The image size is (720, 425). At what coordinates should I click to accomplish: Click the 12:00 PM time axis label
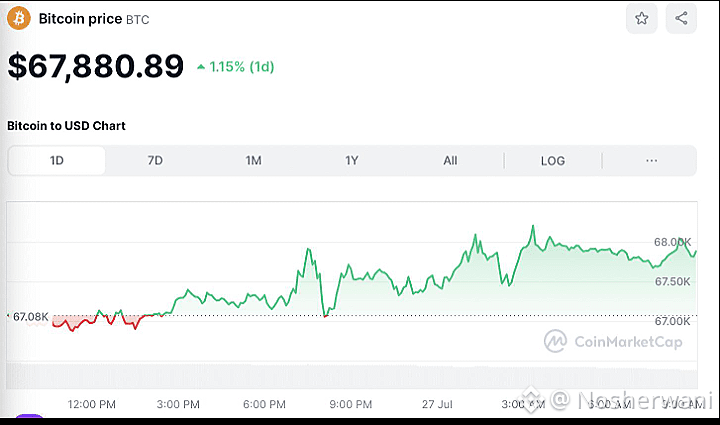coord(91,404)
